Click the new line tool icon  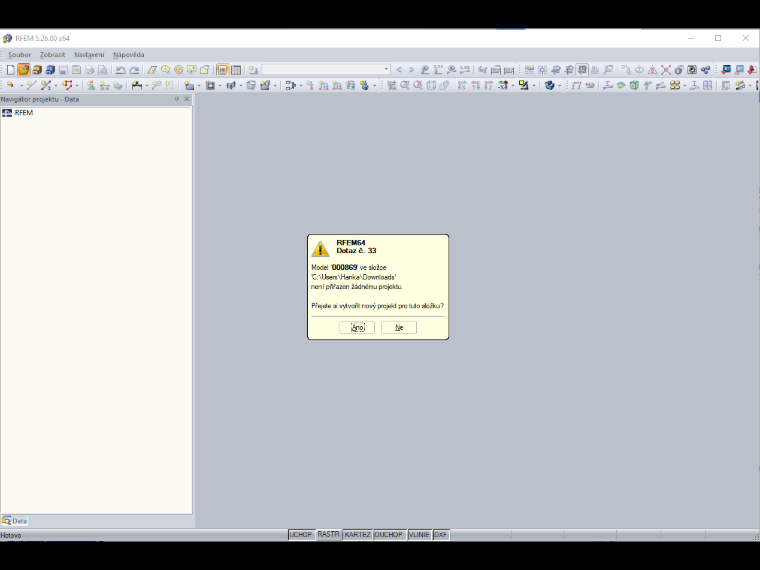(32, 85)
